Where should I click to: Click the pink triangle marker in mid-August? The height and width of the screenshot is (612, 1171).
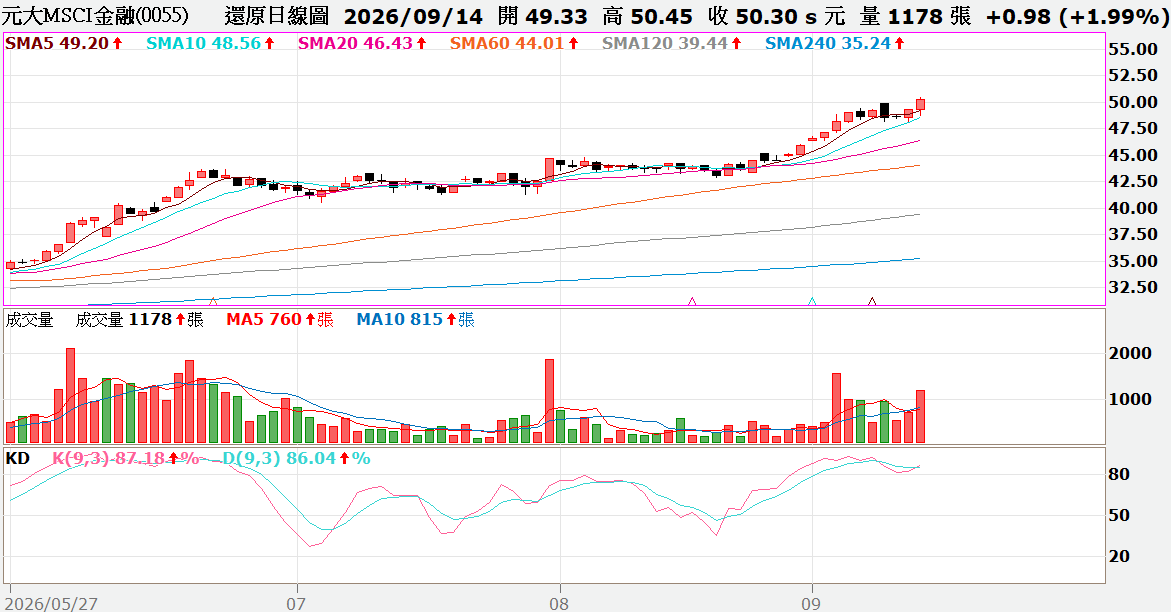point(692,301)
